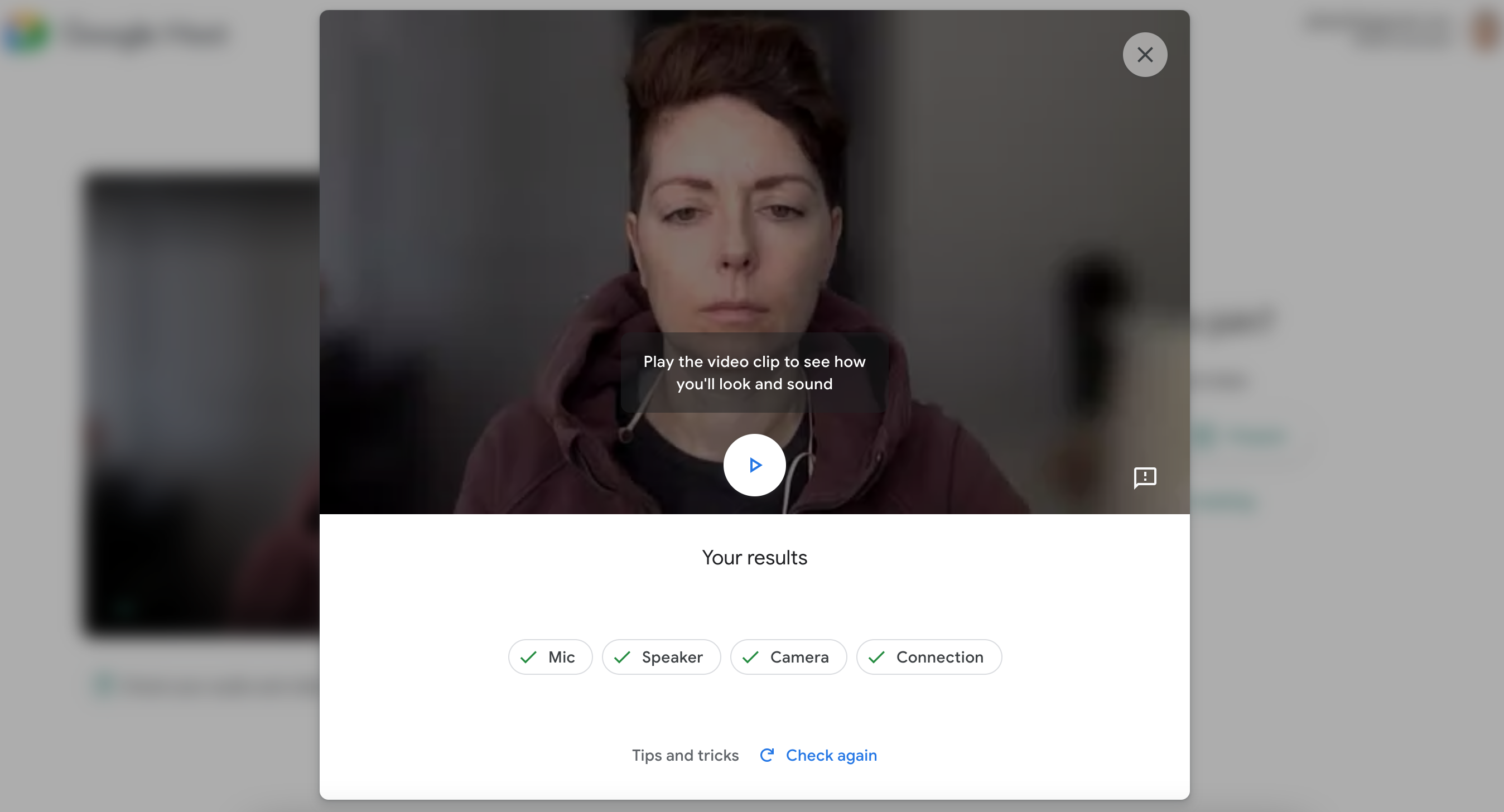The image size is (1504, 812).
Task: Select Your results summary tab
Action: pyautogui.click(x=754, y=557)
